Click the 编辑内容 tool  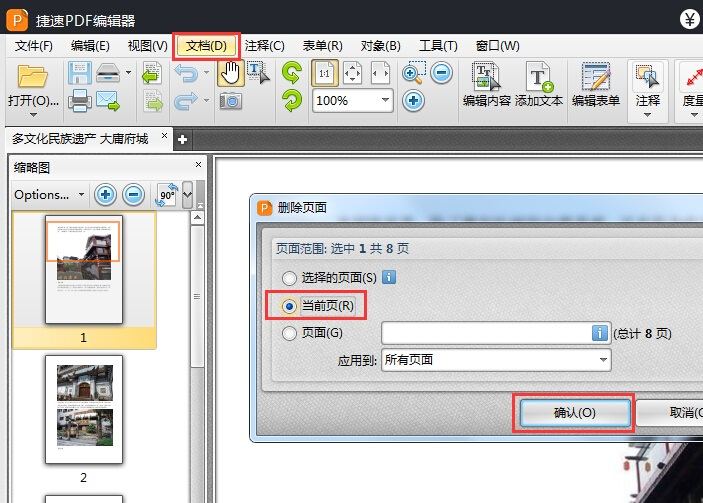tap(486, 84)
